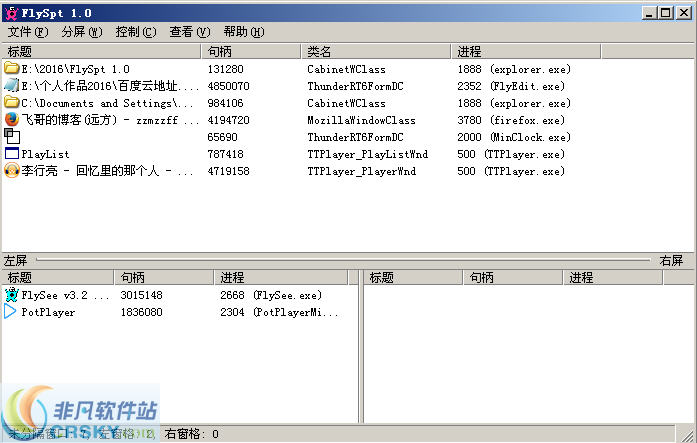Screen dimensions: 697x443
Task: Click 进程 header in left screen pane
Action: (x=281, y=278)
